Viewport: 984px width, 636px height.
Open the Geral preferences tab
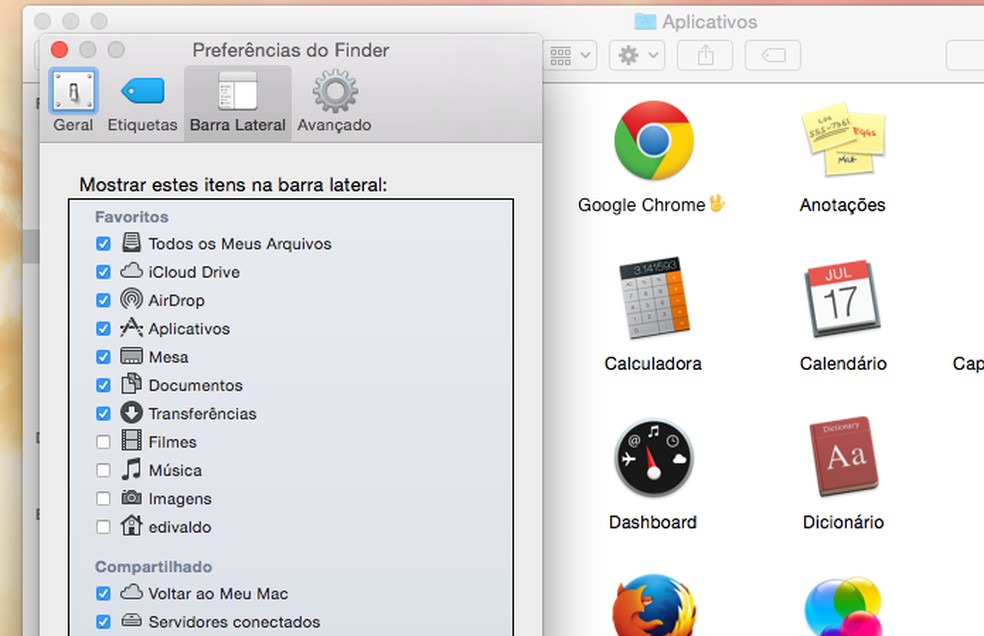click(73, 102)
